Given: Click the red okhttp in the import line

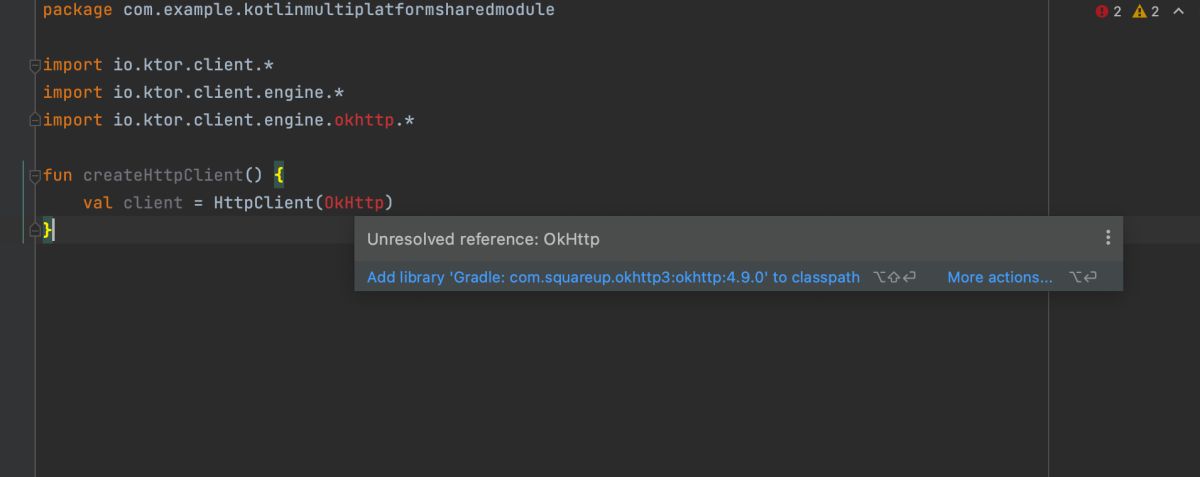Looking at the screenshot, I should point(364,120).
